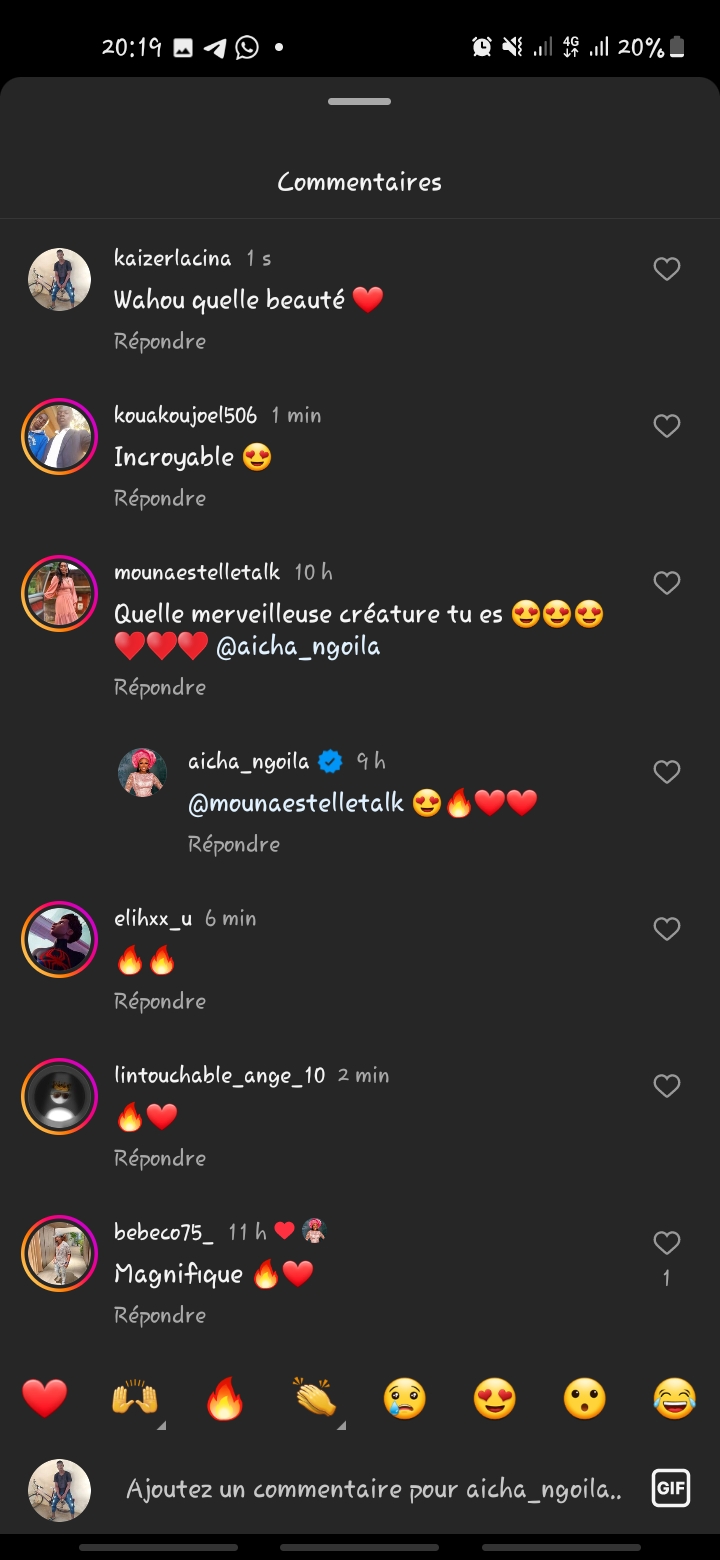Tap the raised hands quick emoji
The height and width of the screenshot is (1560, 720).
point(135,1398)
